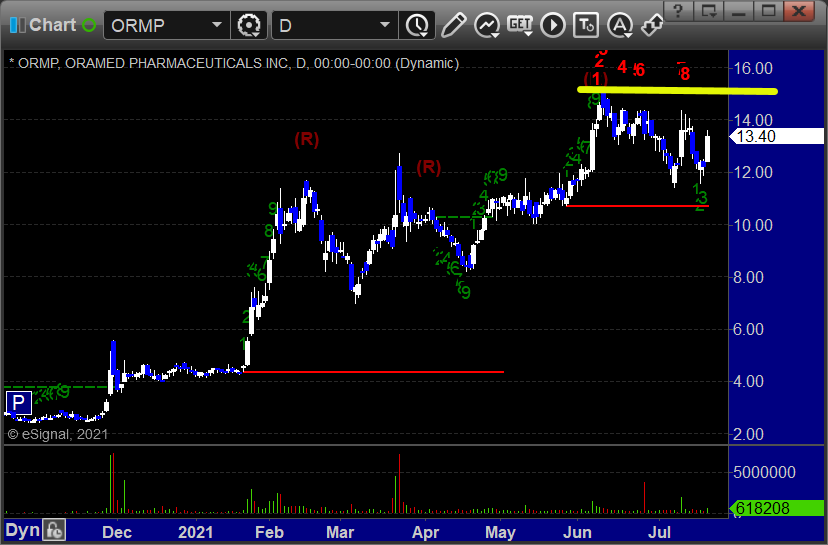This screenshot has height=545, width=828.
Task: Click the (R) marker above February peak
Action: [307, 139]
